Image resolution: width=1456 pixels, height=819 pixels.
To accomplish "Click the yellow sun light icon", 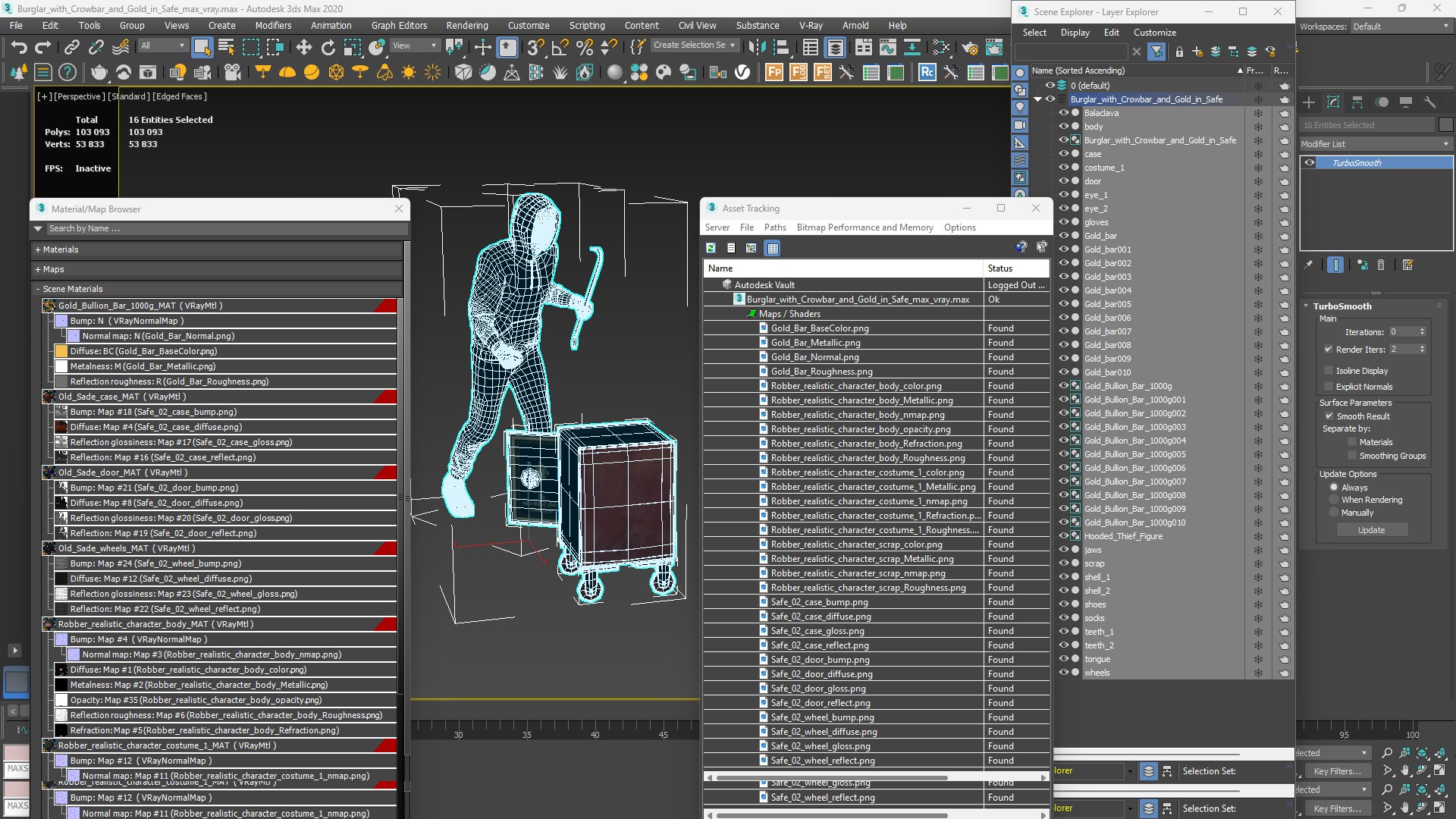I will [409, 73].
